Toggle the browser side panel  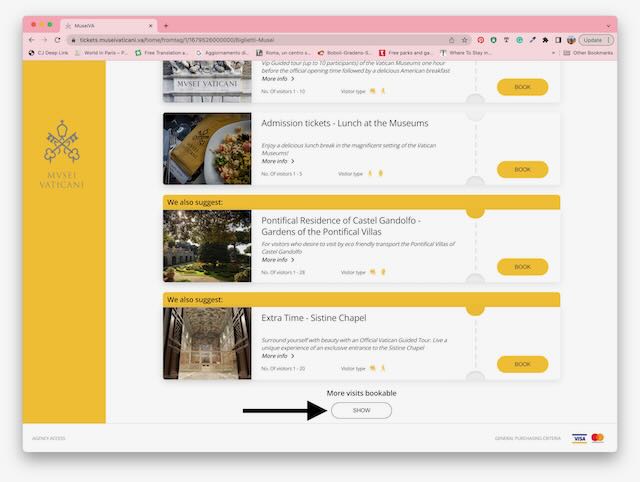[558, 40]
